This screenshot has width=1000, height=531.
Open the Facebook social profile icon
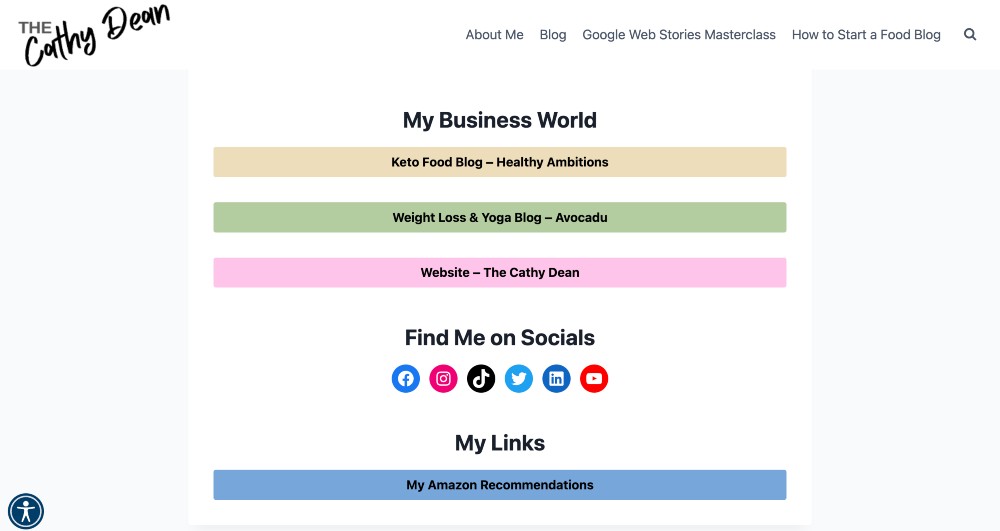coord(405,379)
